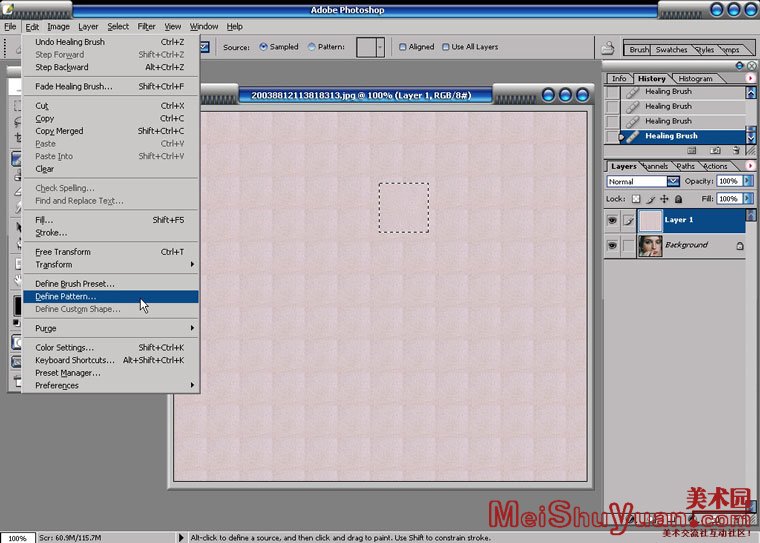
Task: Create new document from current history state
Action: [x=692, y=151]
